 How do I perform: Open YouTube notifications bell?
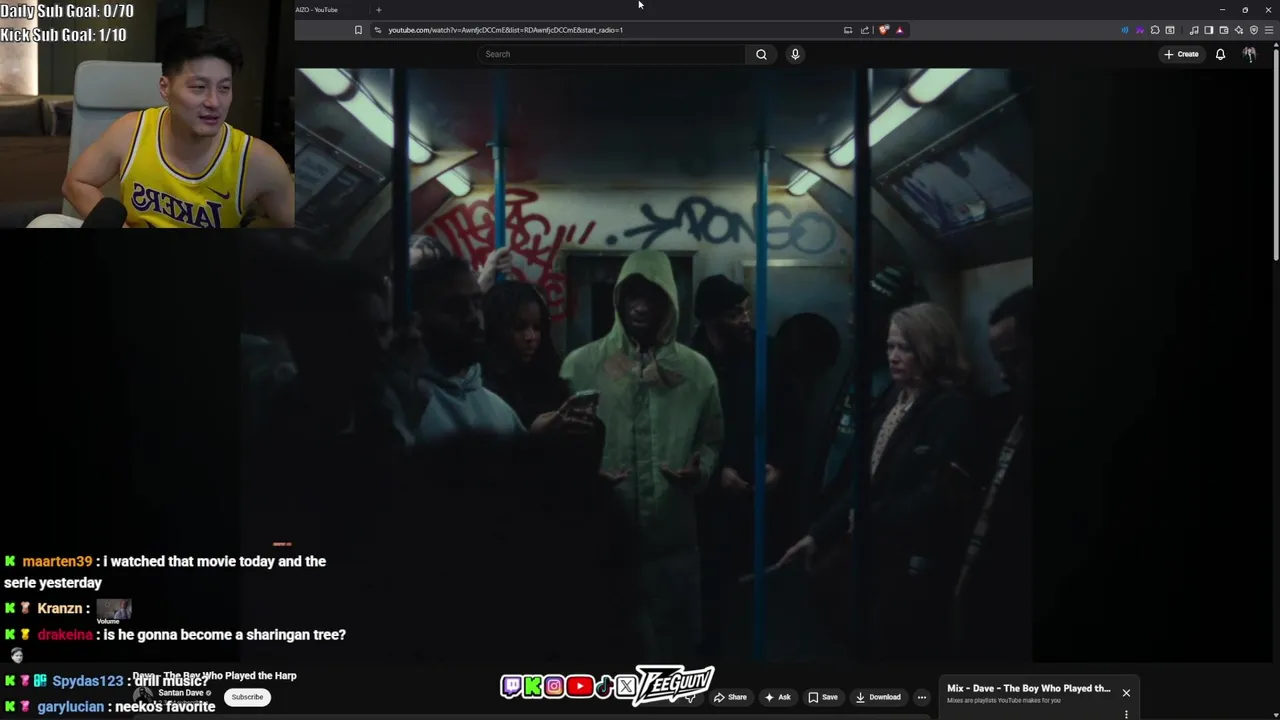pyautogui.click(x=1220, y=54)
